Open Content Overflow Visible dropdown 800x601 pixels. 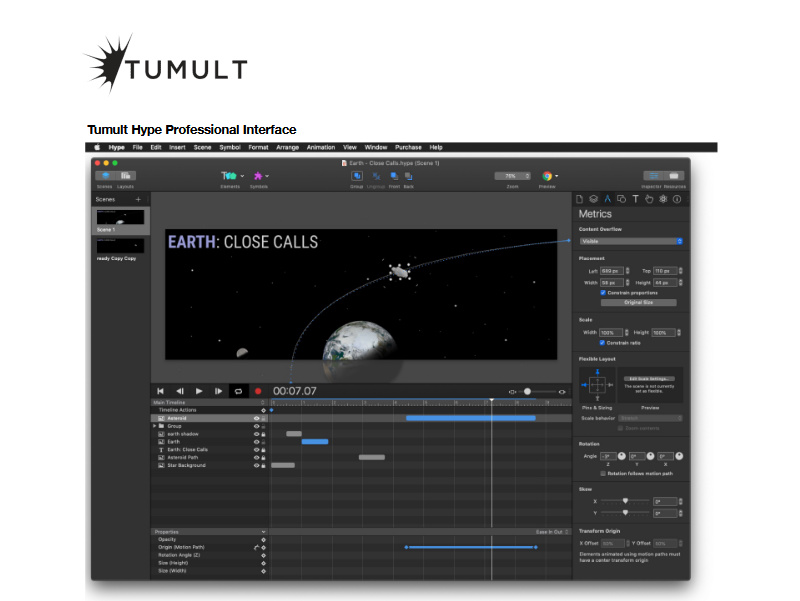pyautogui.click(x=631, y=241)
